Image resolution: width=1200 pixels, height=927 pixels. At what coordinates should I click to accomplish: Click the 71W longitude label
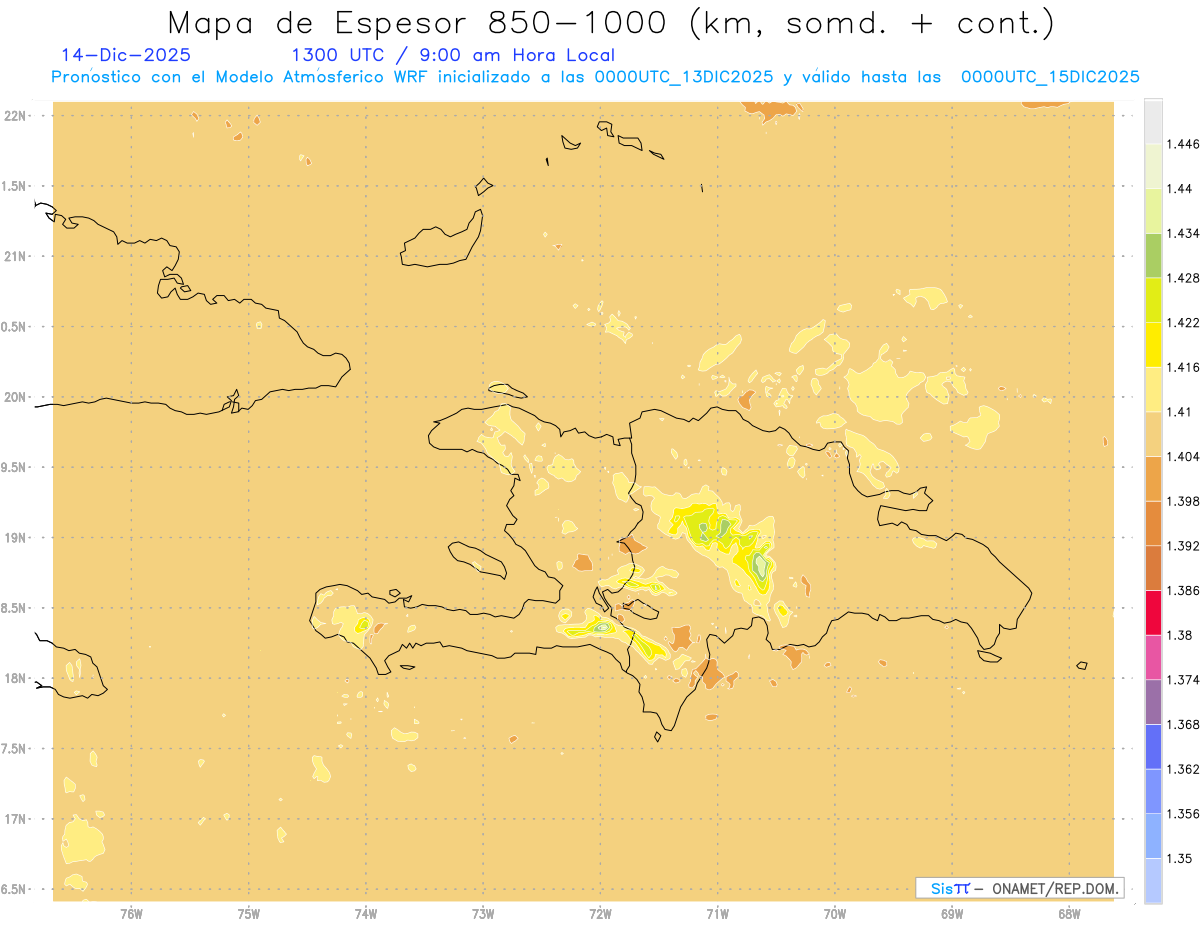pyautogui.click(x=717, y=912)
